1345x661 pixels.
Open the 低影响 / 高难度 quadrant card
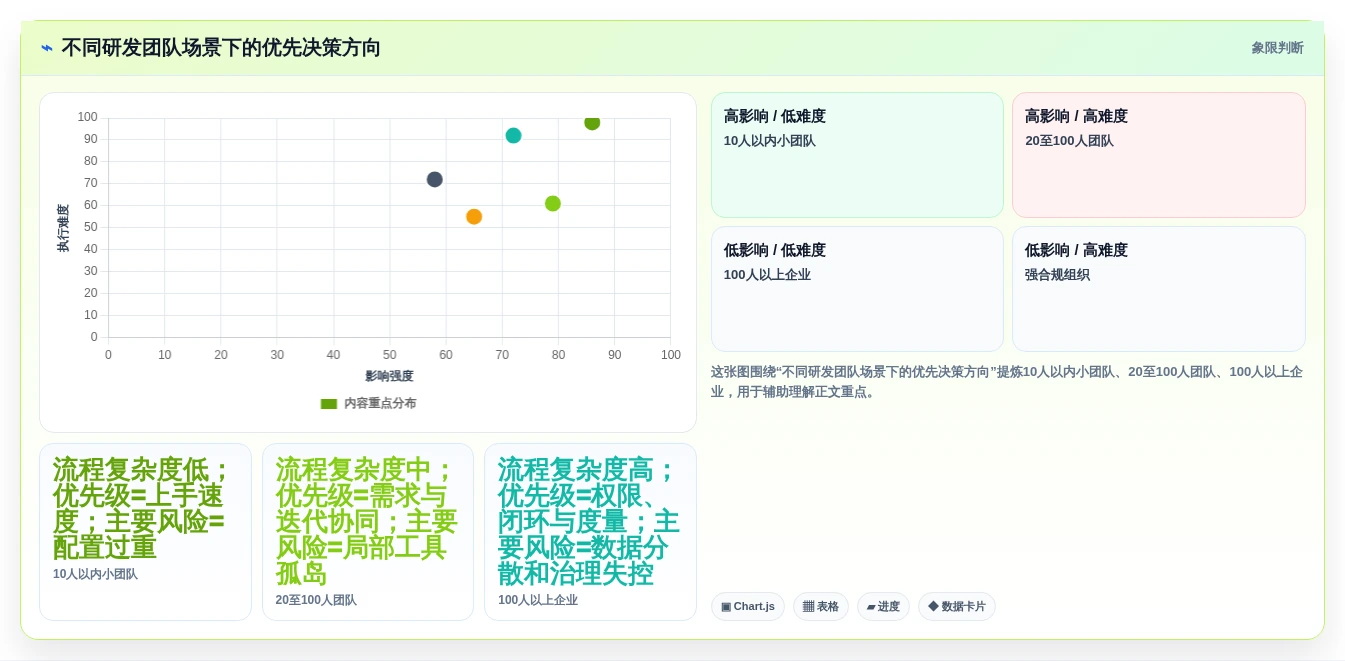click(1158, 289)
